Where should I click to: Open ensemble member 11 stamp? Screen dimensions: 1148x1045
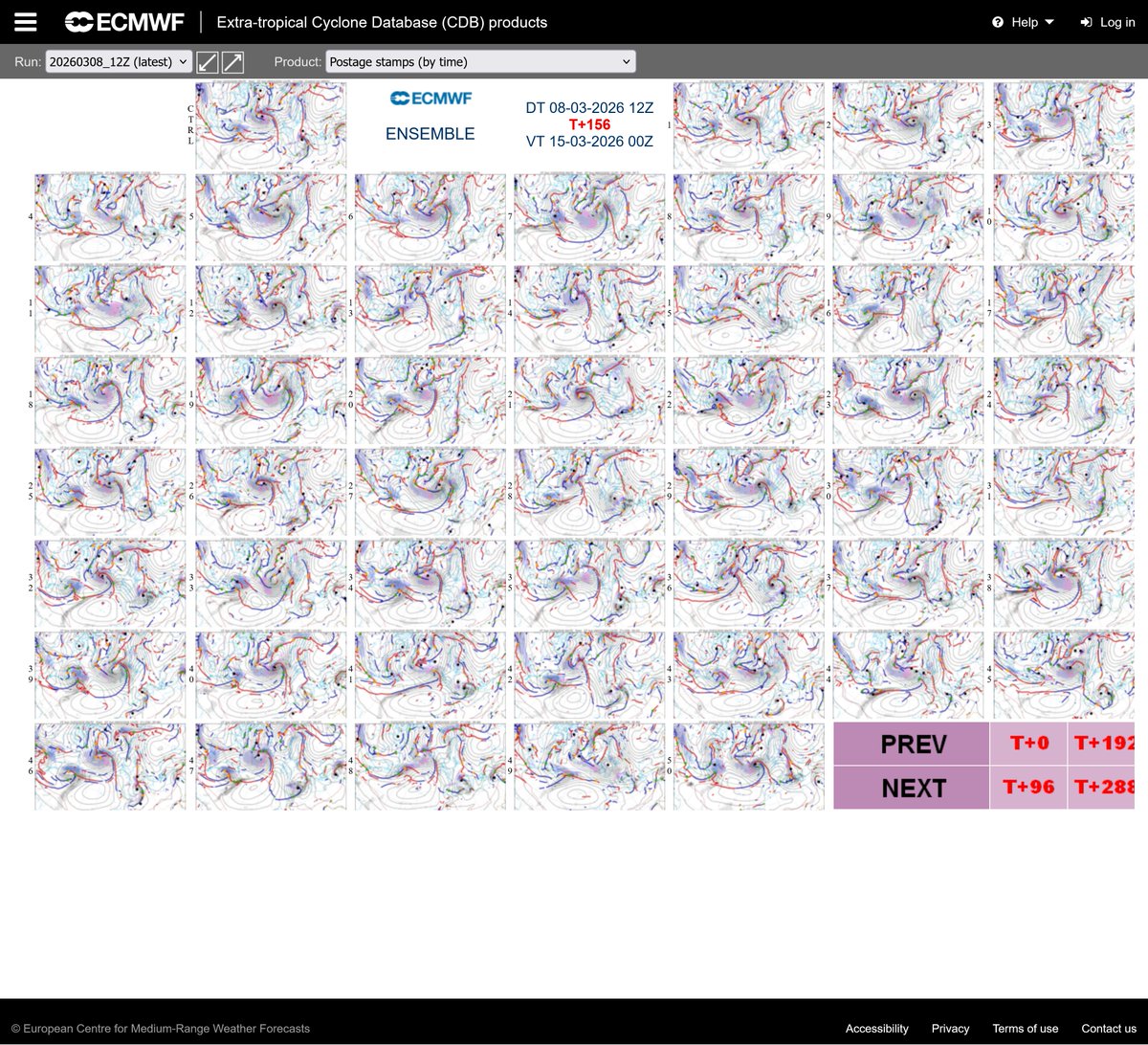111,310
